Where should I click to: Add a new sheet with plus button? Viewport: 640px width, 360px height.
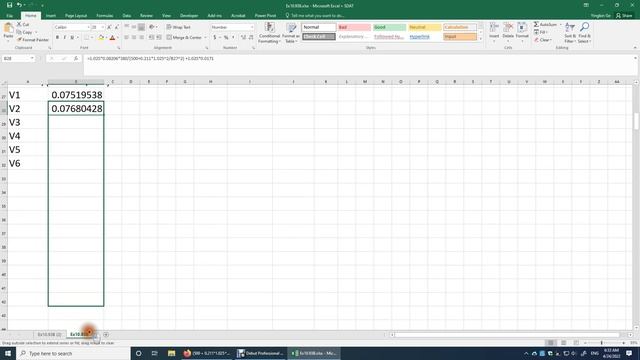click(x=106, y=335)
